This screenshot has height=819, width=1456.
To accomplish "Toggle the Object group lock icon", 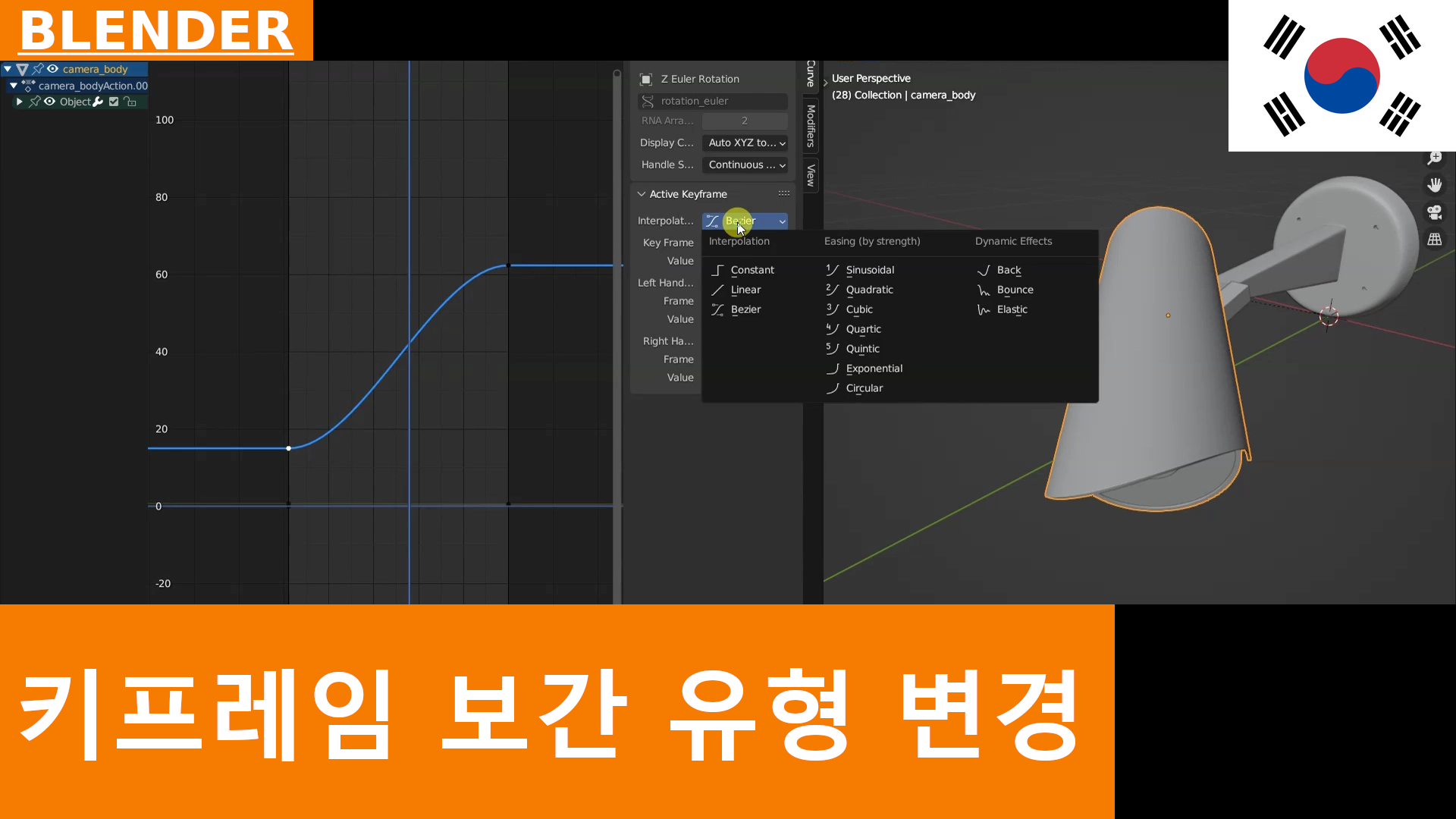I will (x=130, y=102).
